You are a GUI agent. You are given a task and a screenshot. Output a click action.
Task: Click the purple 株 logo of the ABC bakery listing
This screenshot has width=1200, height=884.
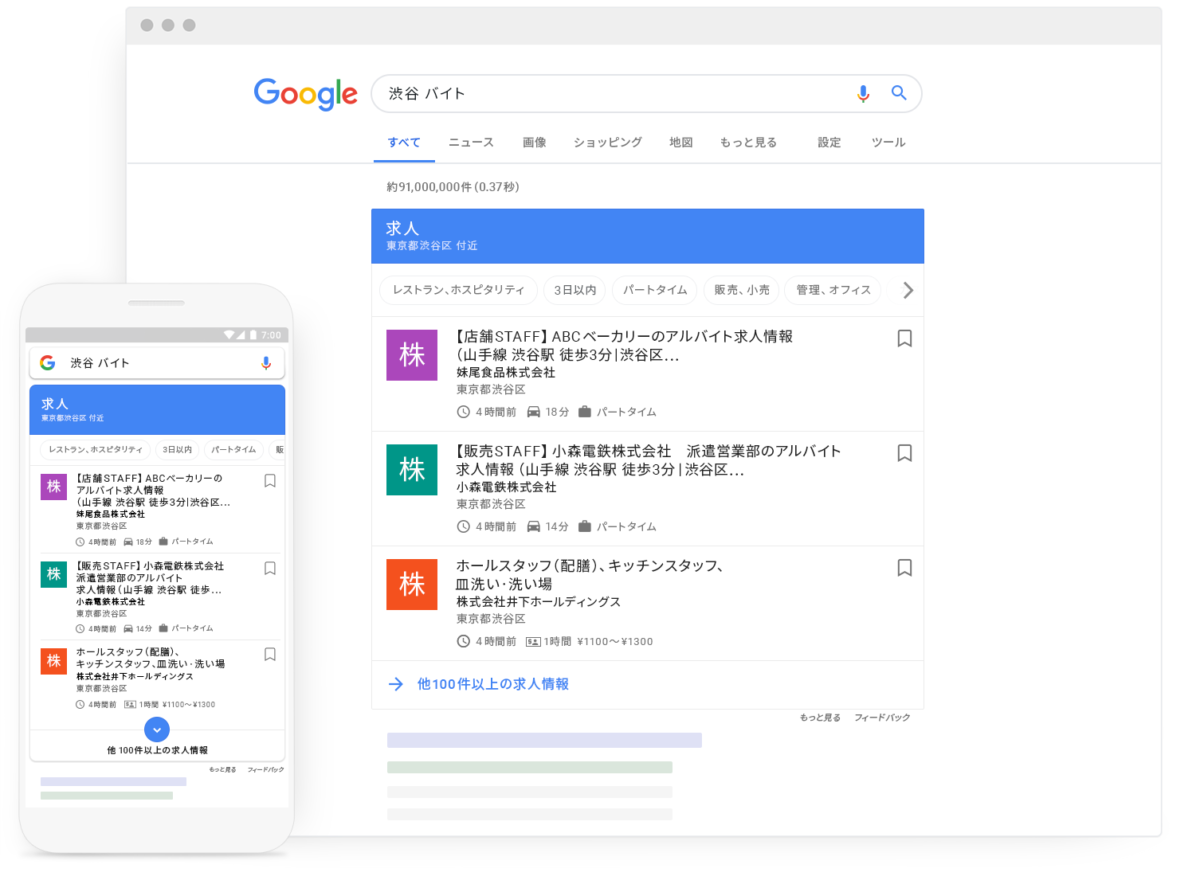click(x=412, y=355)
